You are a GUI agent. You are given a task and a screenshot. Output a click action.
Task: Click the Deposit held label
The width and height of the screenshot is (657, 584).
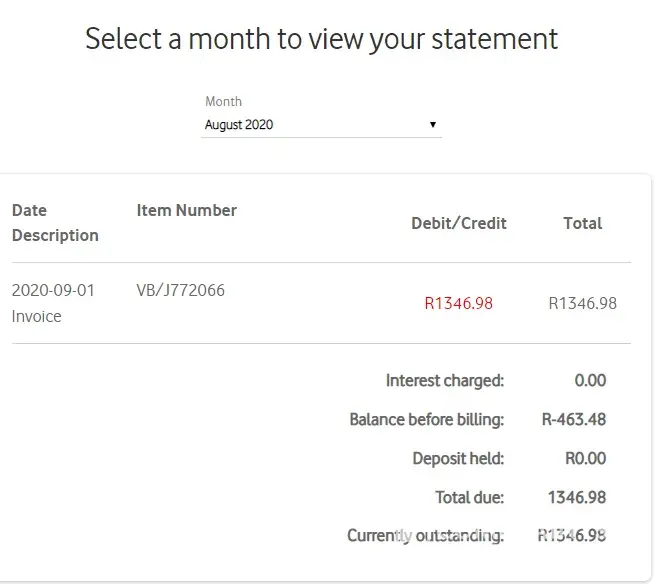coord(458,458)
